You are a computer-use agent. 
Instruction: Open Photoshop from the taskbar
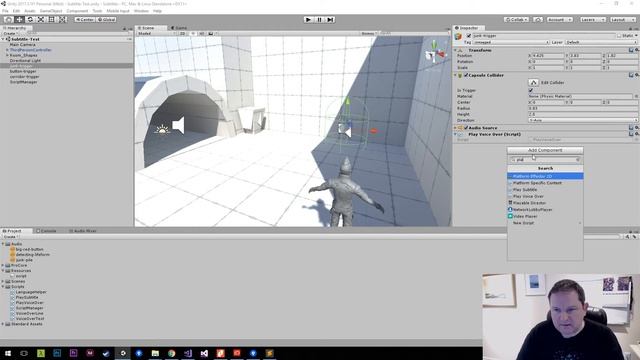point(57,353)
